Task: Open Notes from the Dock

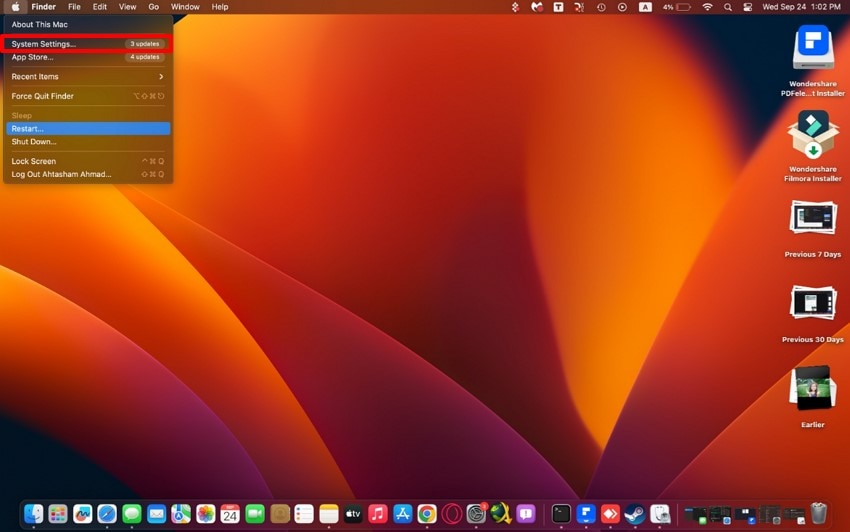Action: 329,514
